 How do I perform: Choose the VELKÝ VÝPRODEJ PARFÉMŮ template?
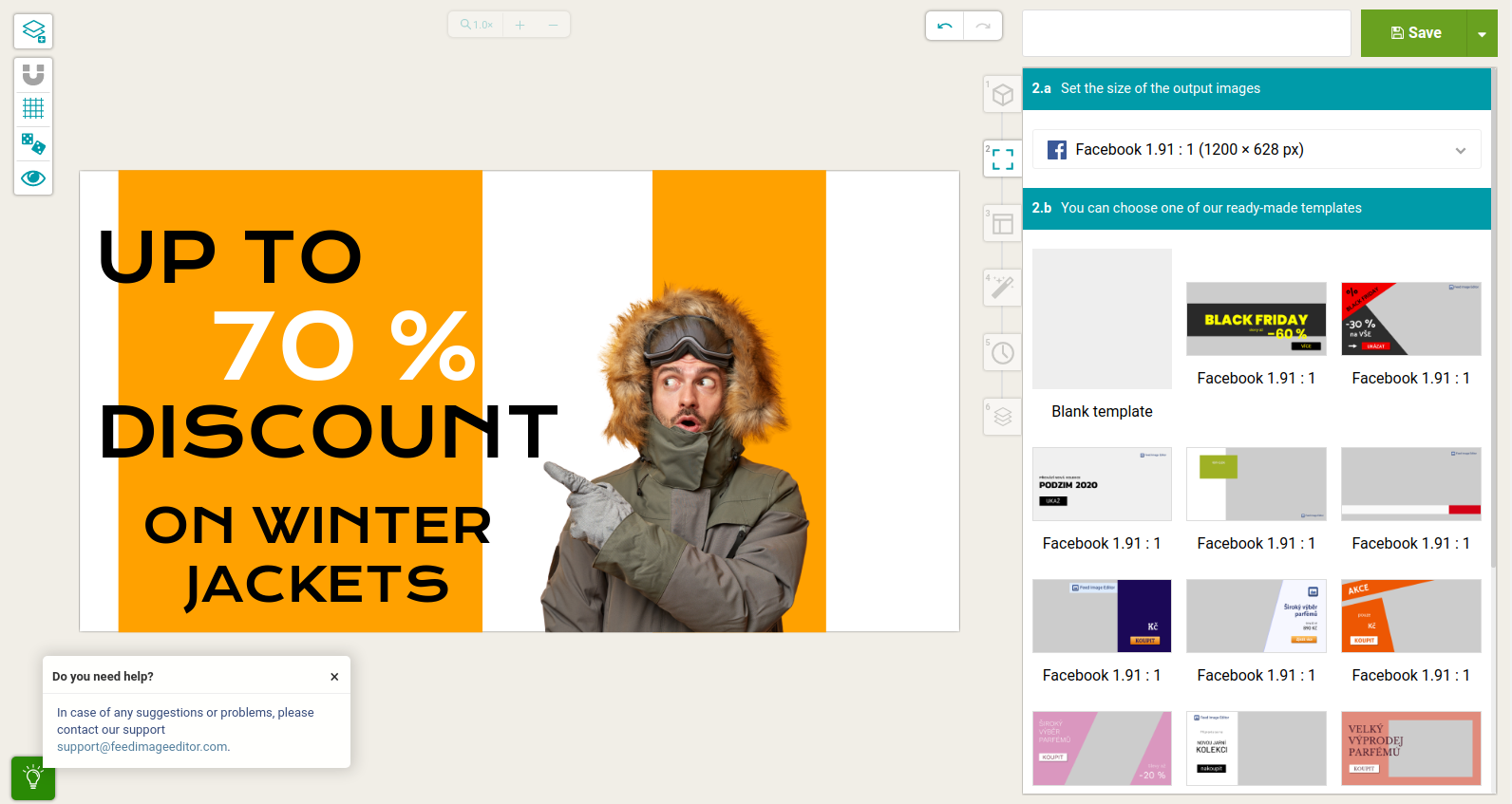(x=1411, y=748)
